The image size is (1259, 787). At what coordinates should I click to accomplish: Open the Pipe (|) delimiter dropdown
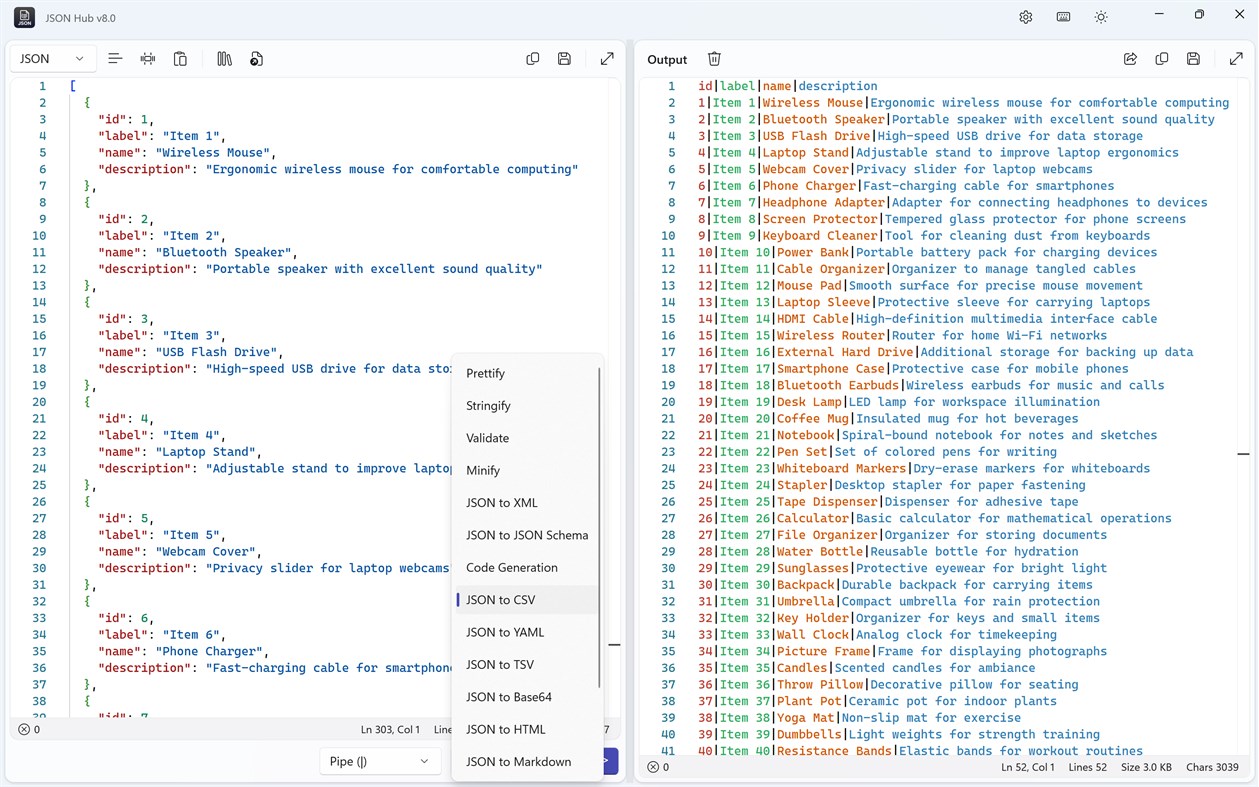click(380, 761)
